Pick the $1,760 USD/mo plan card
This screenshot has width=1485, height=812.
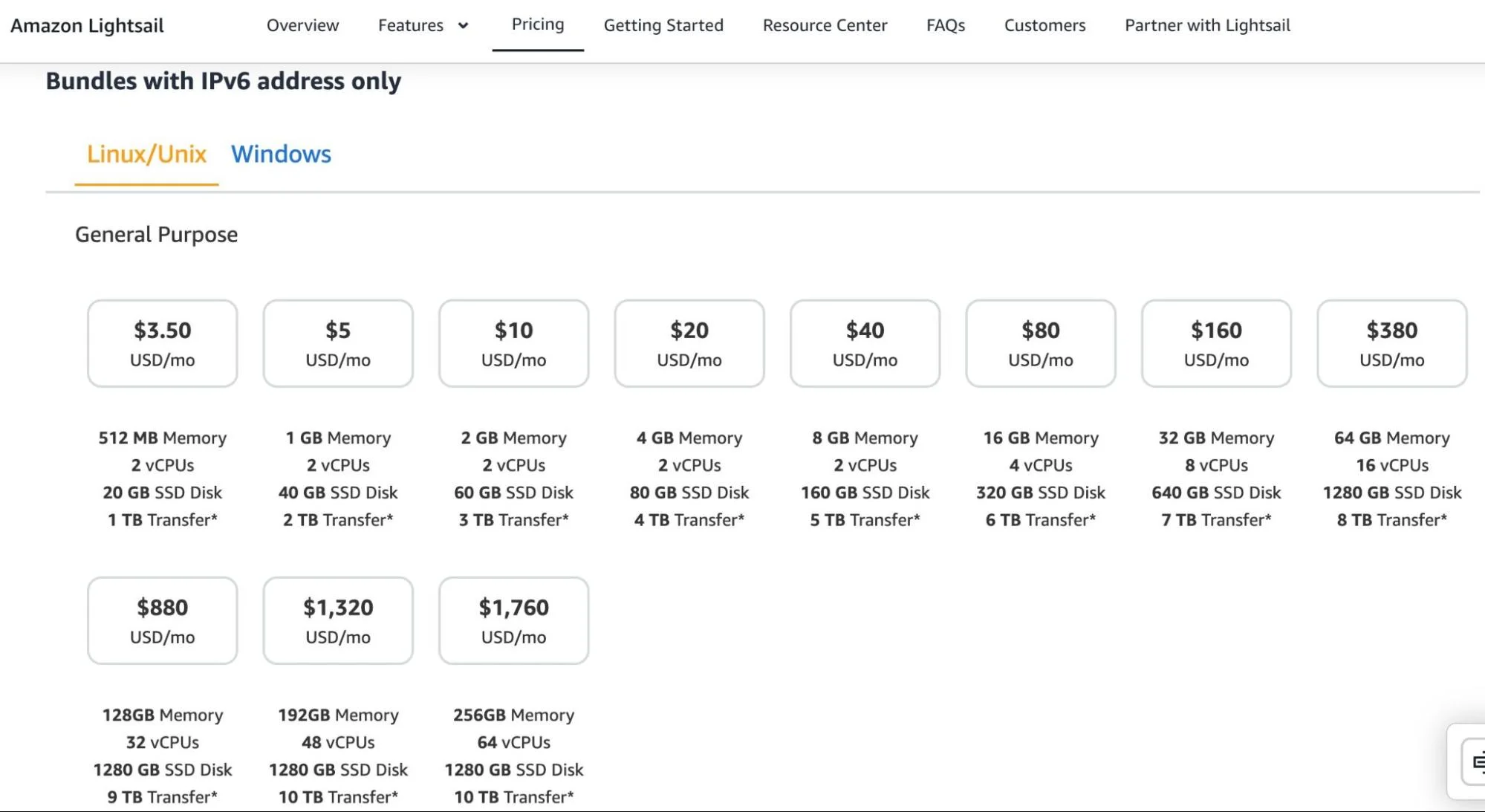coord(513,620)
